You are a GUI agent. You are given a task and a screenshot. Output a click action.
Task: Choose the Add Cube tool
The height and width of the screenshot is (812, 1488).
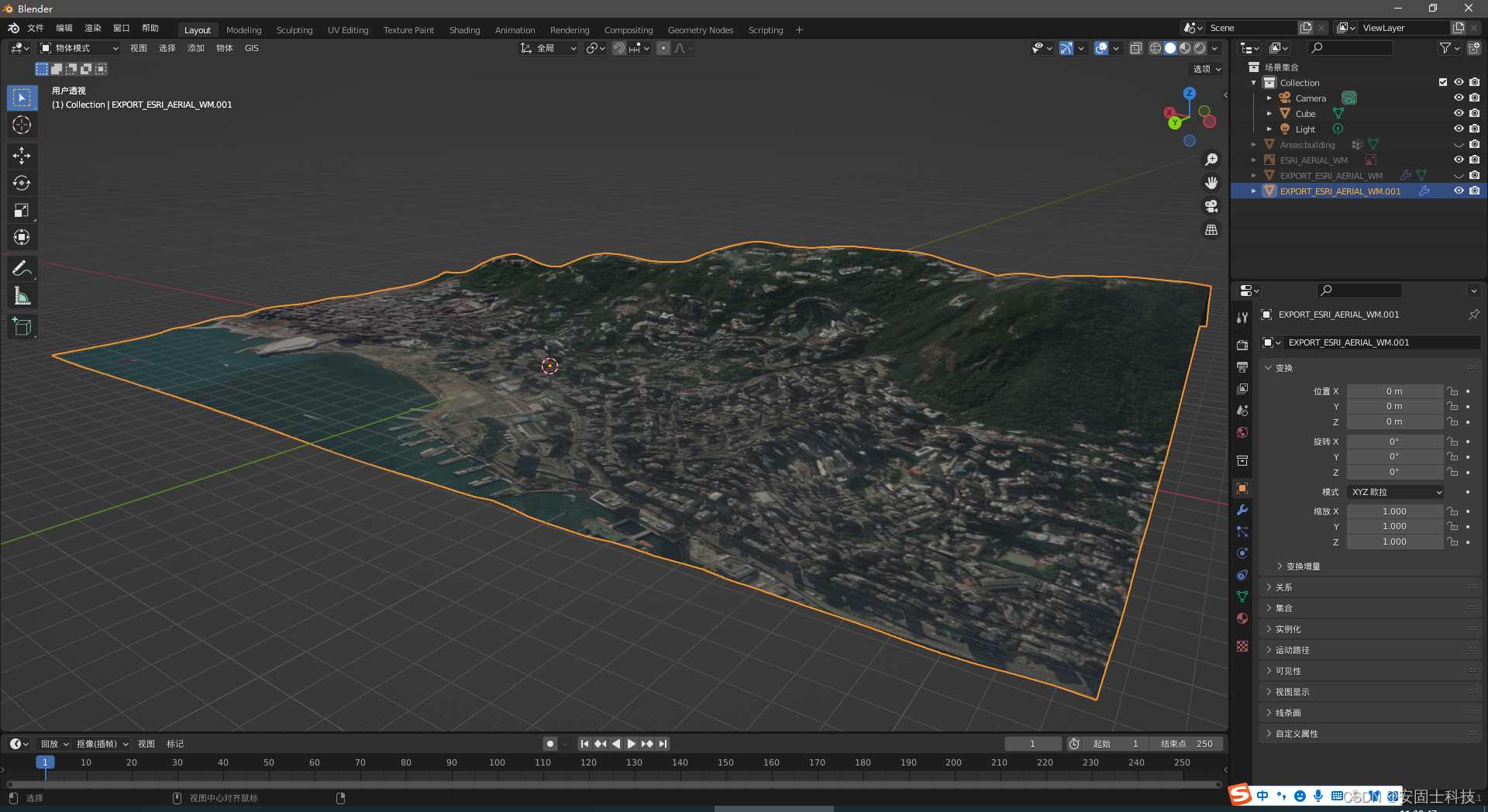22,327
